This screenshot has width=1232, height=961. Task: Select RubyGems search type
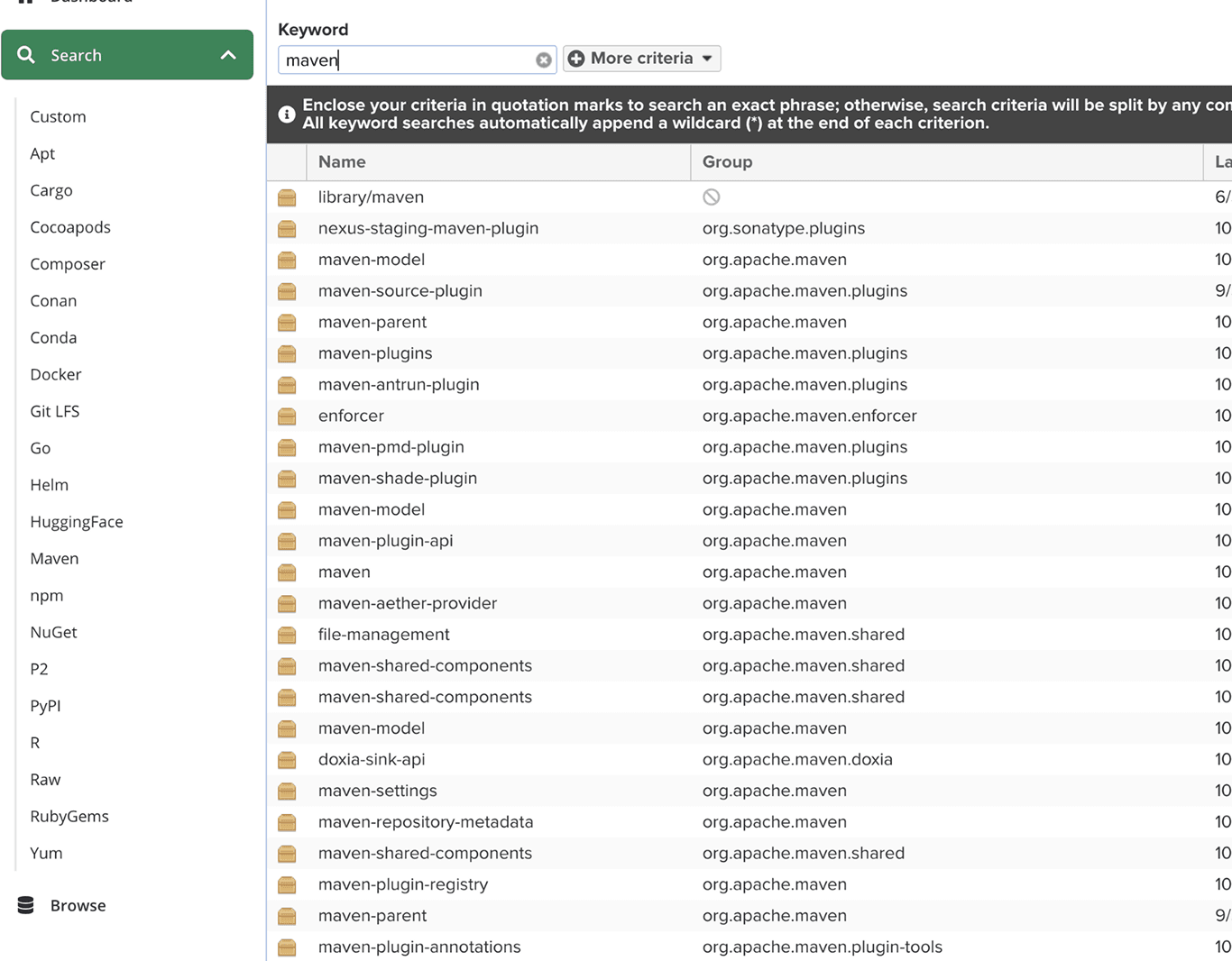point(69,817)
